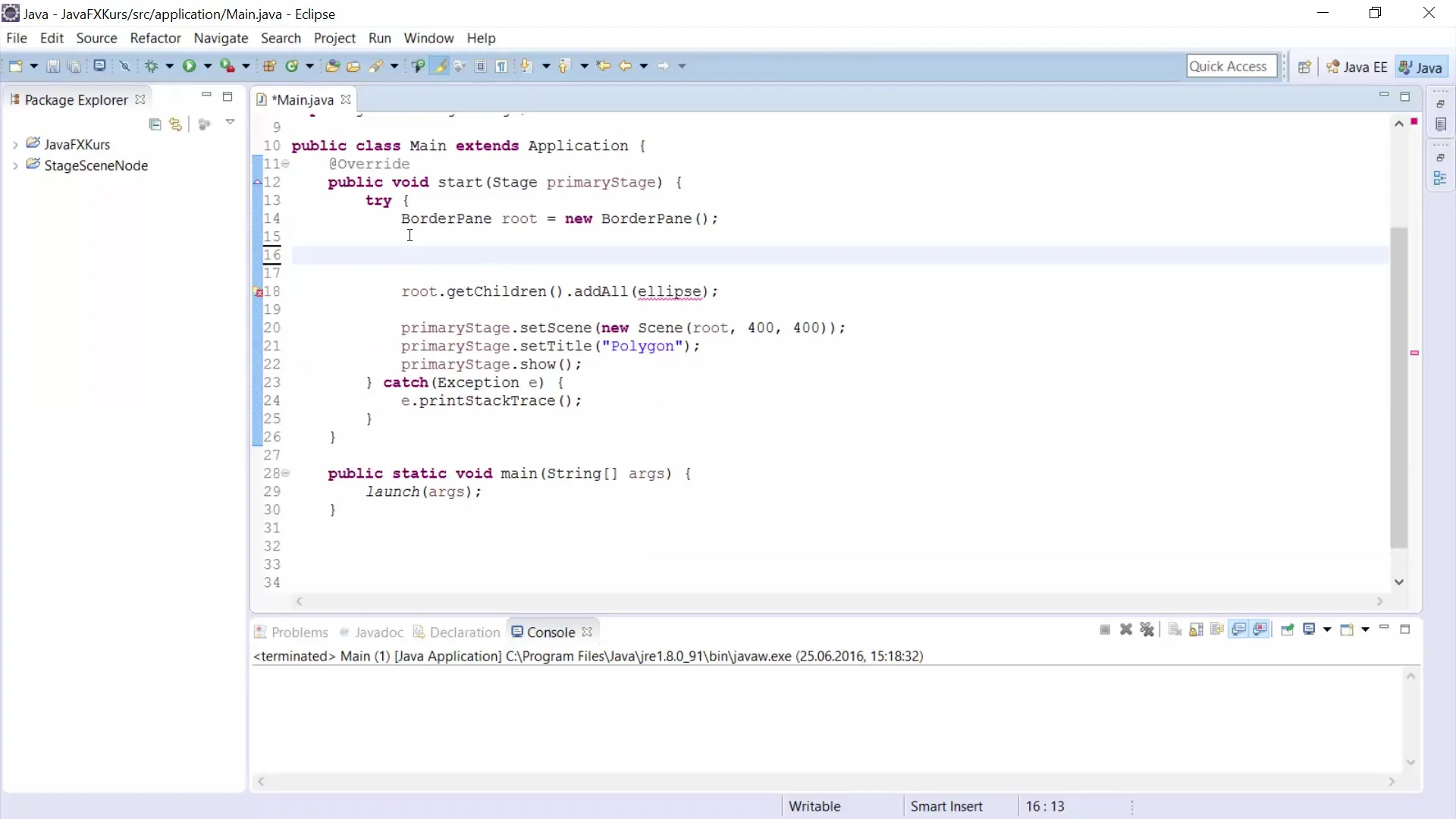Open the terminal monitor icon in toolbar
This screenshot has height=819, width=1456.
click(99, 66)
